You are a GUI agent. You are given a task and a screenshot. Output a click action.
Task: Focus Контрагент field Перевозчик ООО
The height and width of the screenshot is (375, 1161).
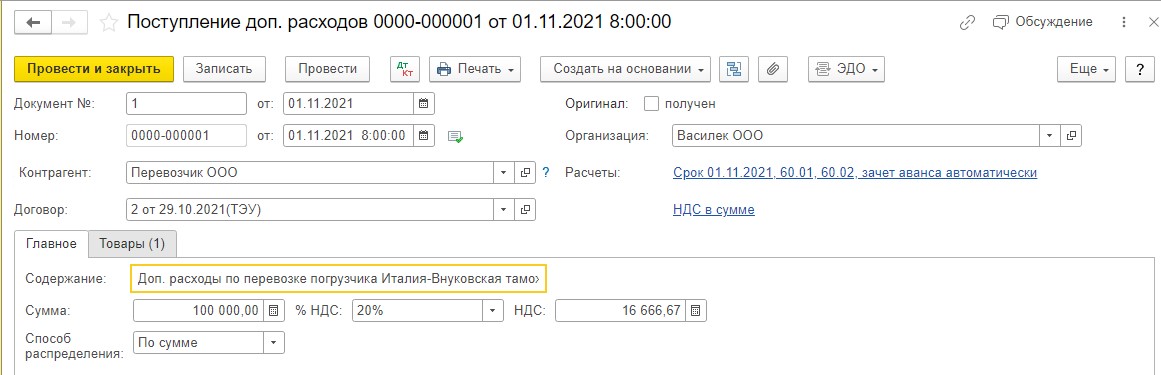point(310,173)
